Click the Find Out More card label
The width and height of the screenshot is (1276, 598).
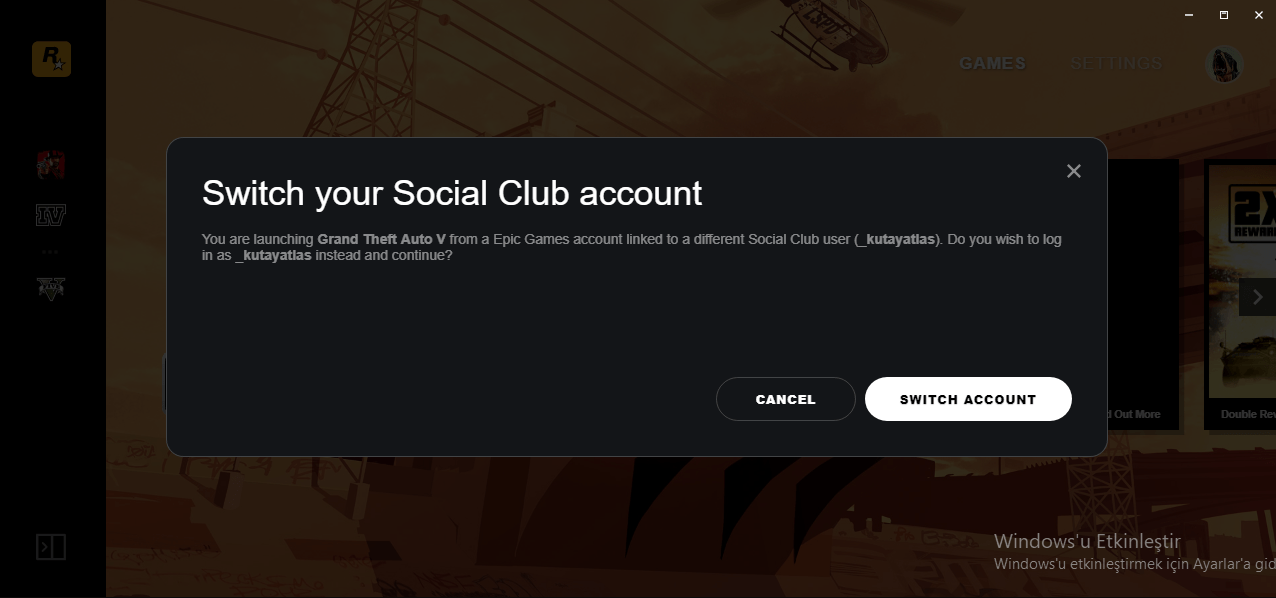click(1134, 414)
